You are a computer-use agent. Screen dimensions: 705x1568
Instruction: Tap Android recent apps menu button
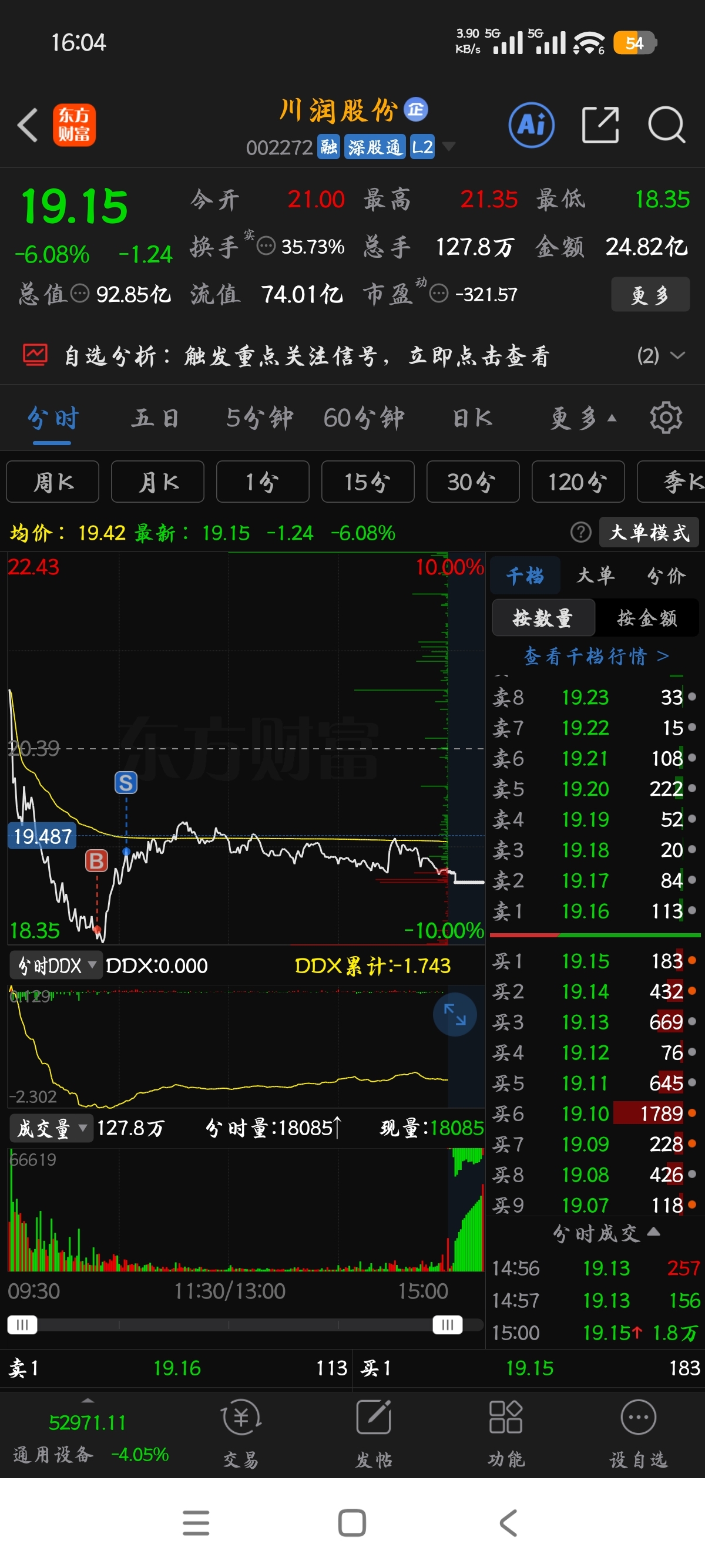(x=196, y=1522)
